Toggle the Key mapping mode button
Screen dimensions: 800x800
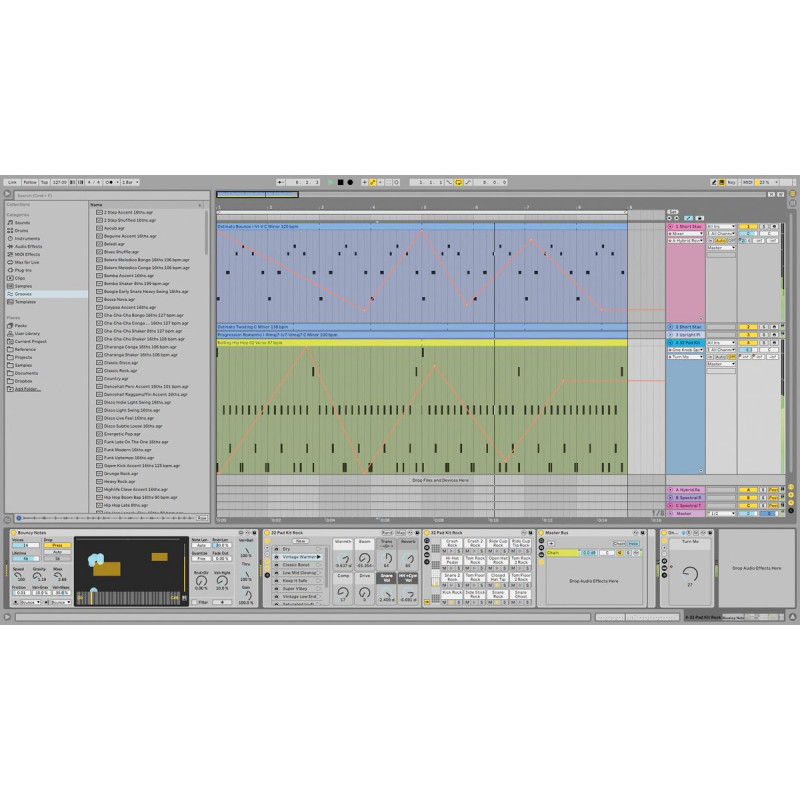(x=731, y=183)
